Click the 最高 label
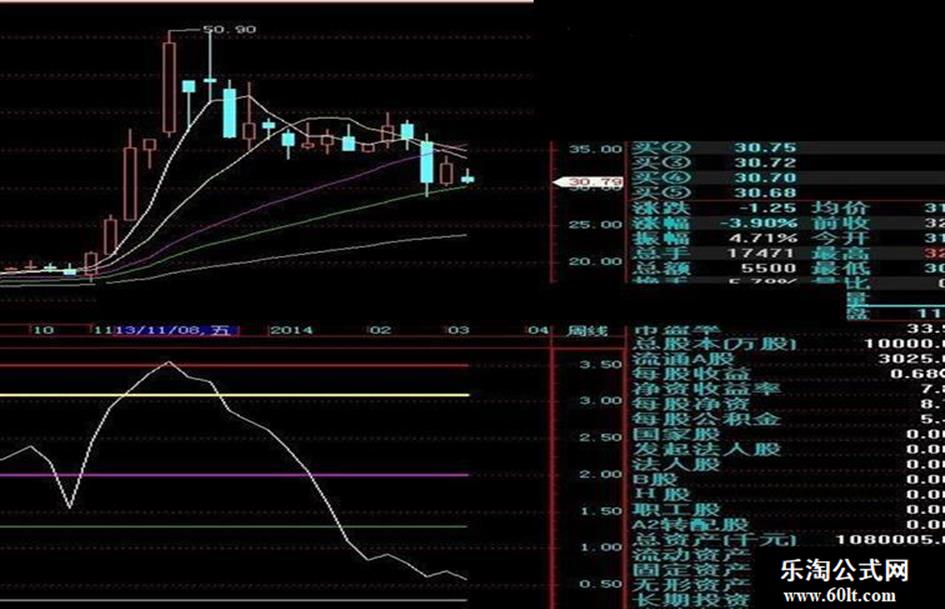945x609 pixels. (x=840, y=253)
